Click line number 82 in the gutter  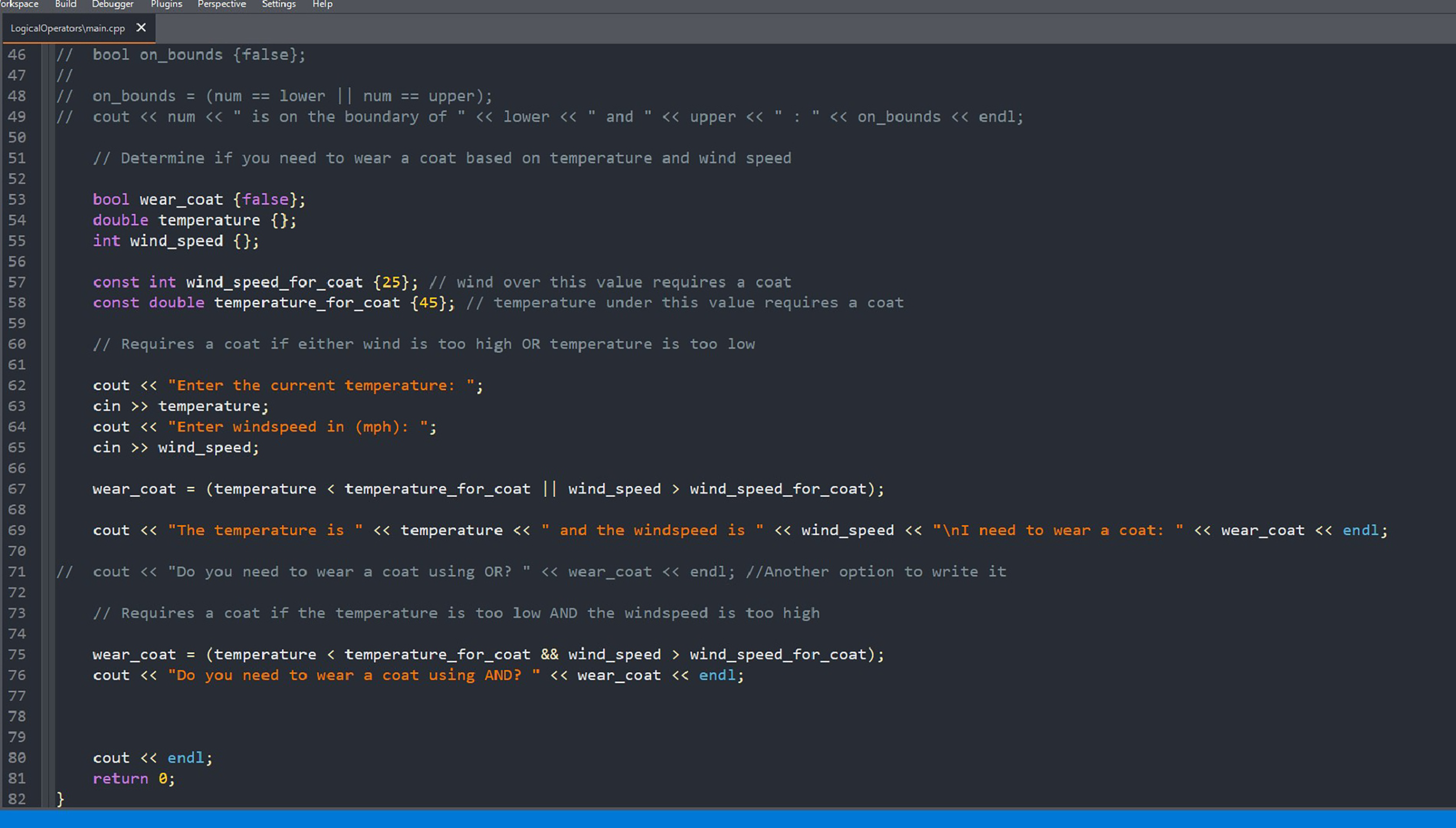17,798
